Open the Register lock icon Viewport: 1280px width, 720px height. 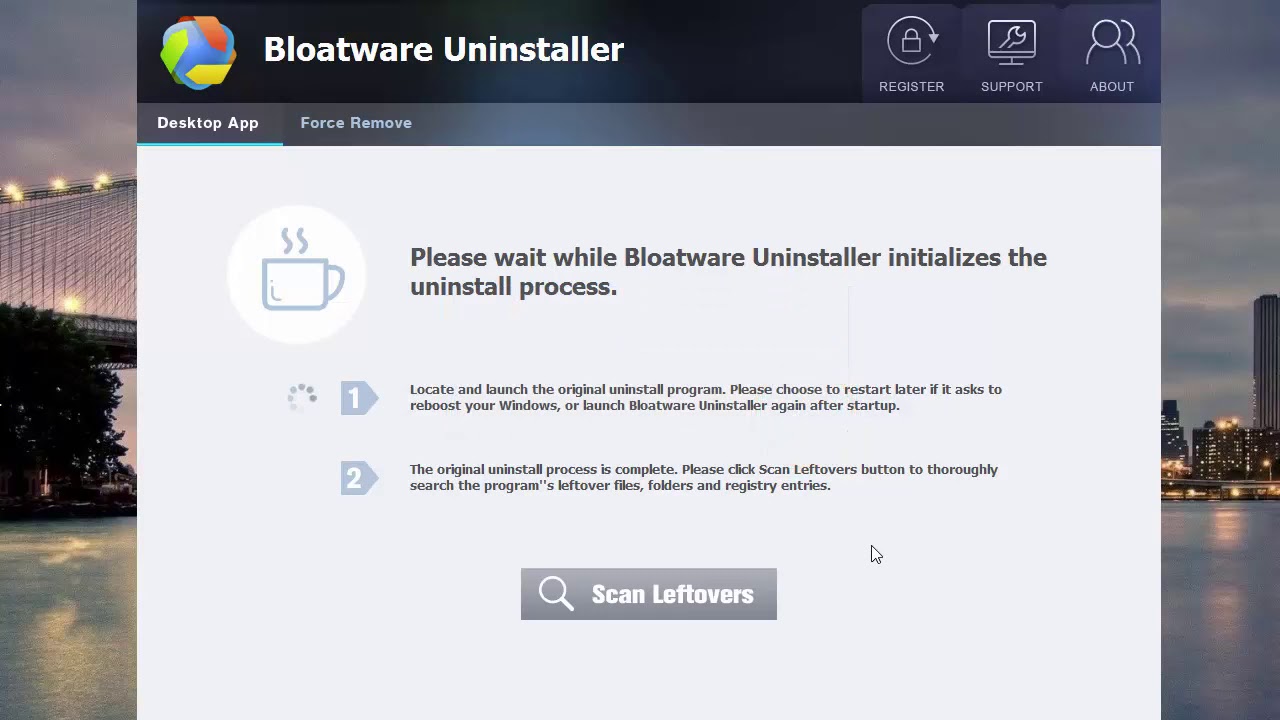[912, 42]
